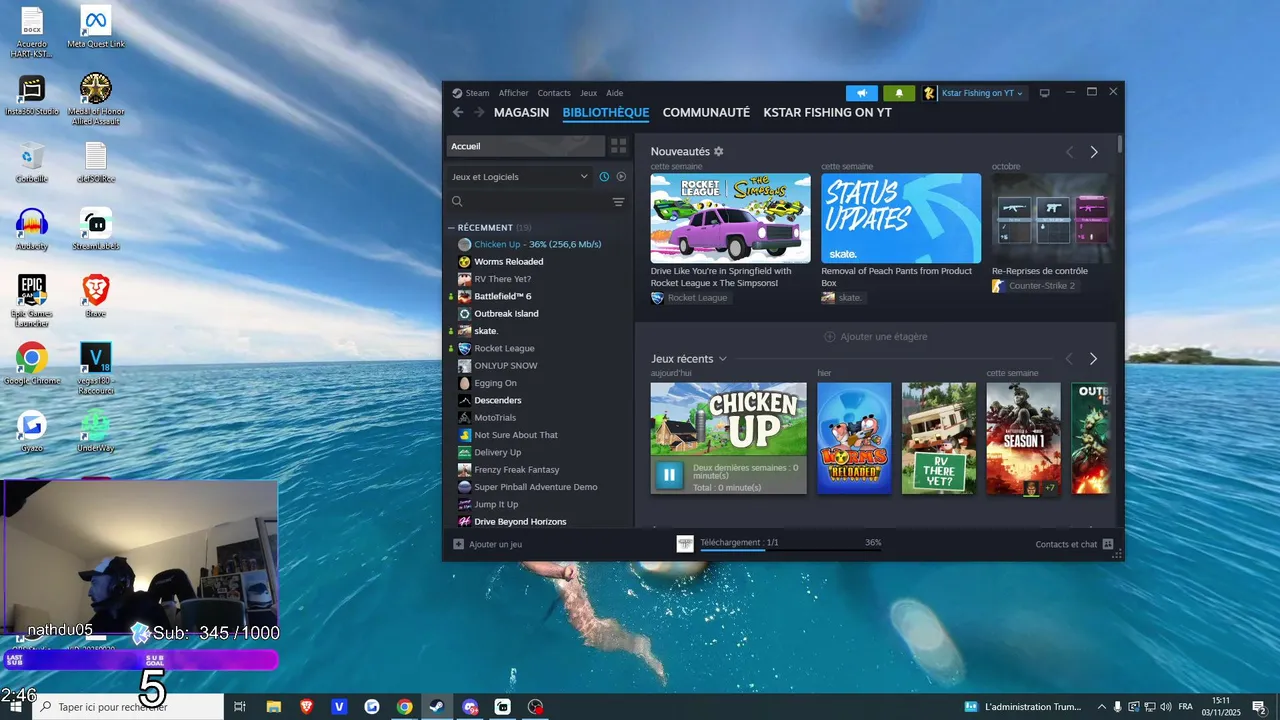This screenshot has height=720, width=1280.
Task: Click Steam icon in the taskbar
Action: coord(437,707)
